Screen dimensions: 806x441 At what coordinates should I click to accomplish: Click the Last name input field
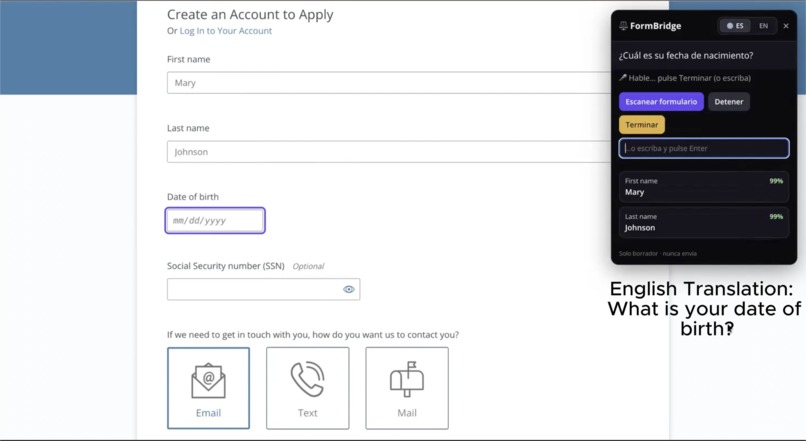(x=389, y=152)
